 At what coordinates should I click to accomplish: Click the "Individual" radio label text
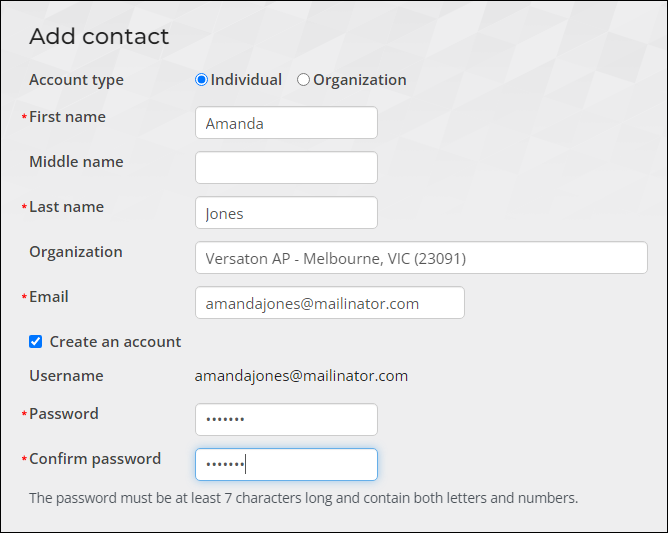pyautogui.click(x=246, y=80)
